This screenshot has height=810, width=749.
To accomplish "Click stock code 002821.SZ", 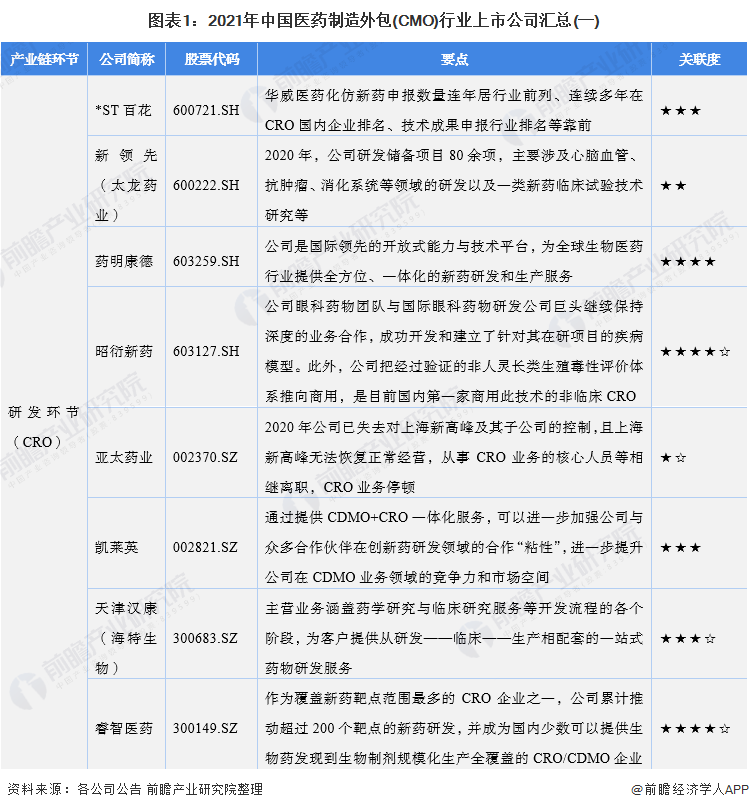I will coord(205,547).
